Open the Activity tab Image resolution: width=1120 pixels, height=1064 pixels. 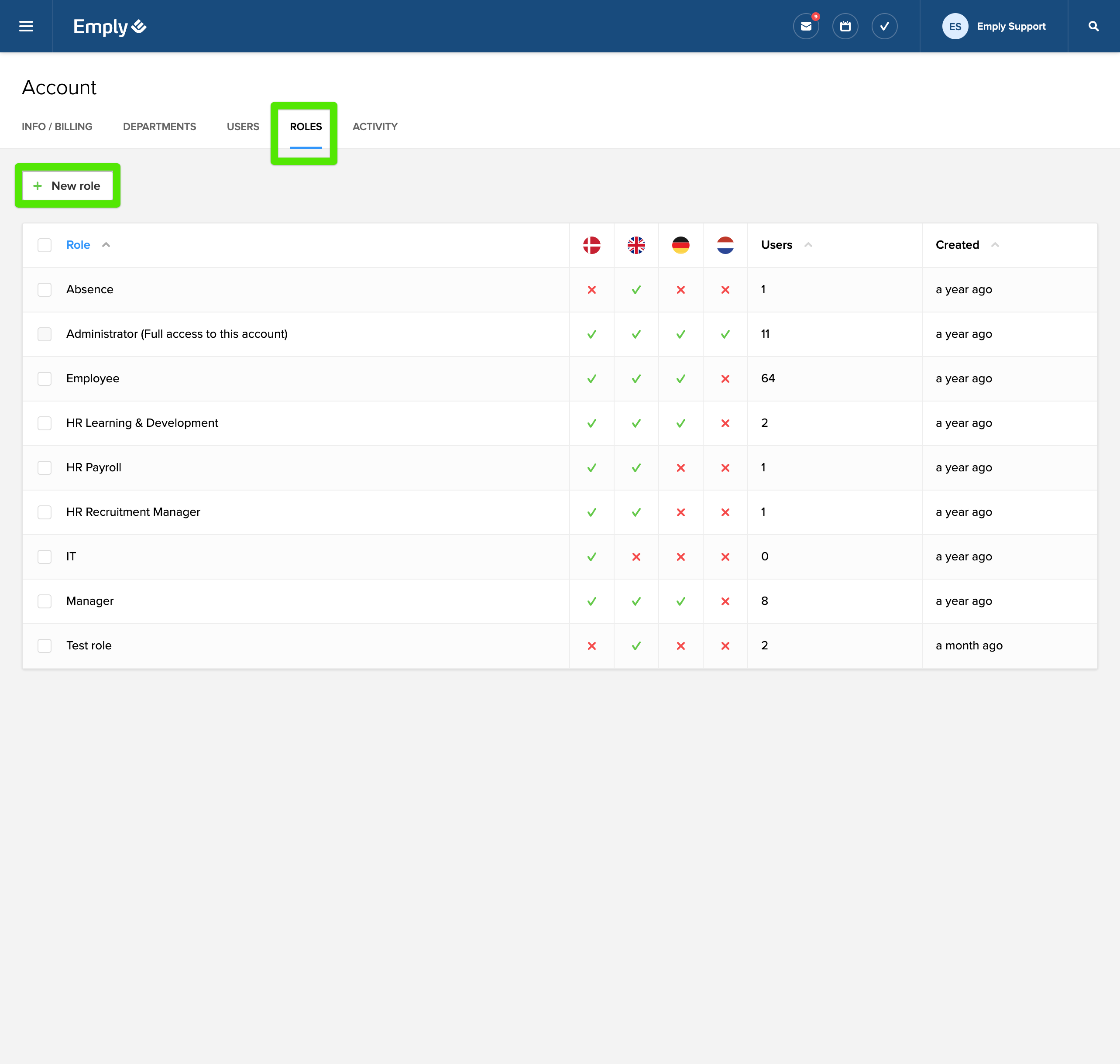click(x=375, y=127)
